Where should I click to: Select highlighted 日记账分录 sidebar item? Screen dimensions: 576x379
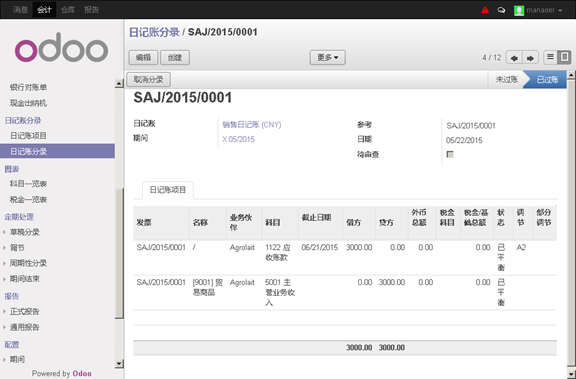coord(57,151)
